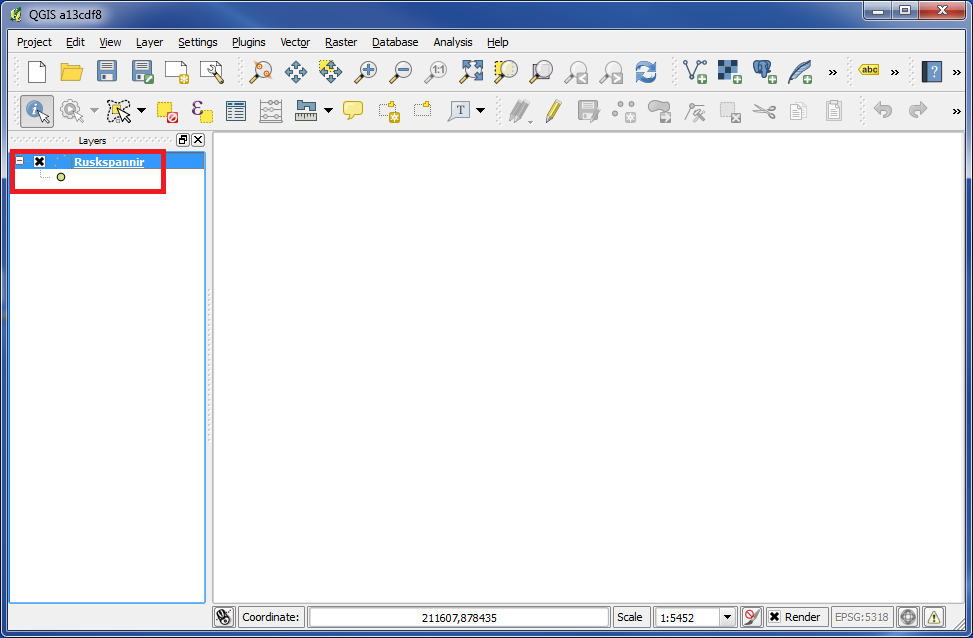This screenshot has height=638, width=973.
Task: Close the Layers panel
Action: click(x=198, y=140)
